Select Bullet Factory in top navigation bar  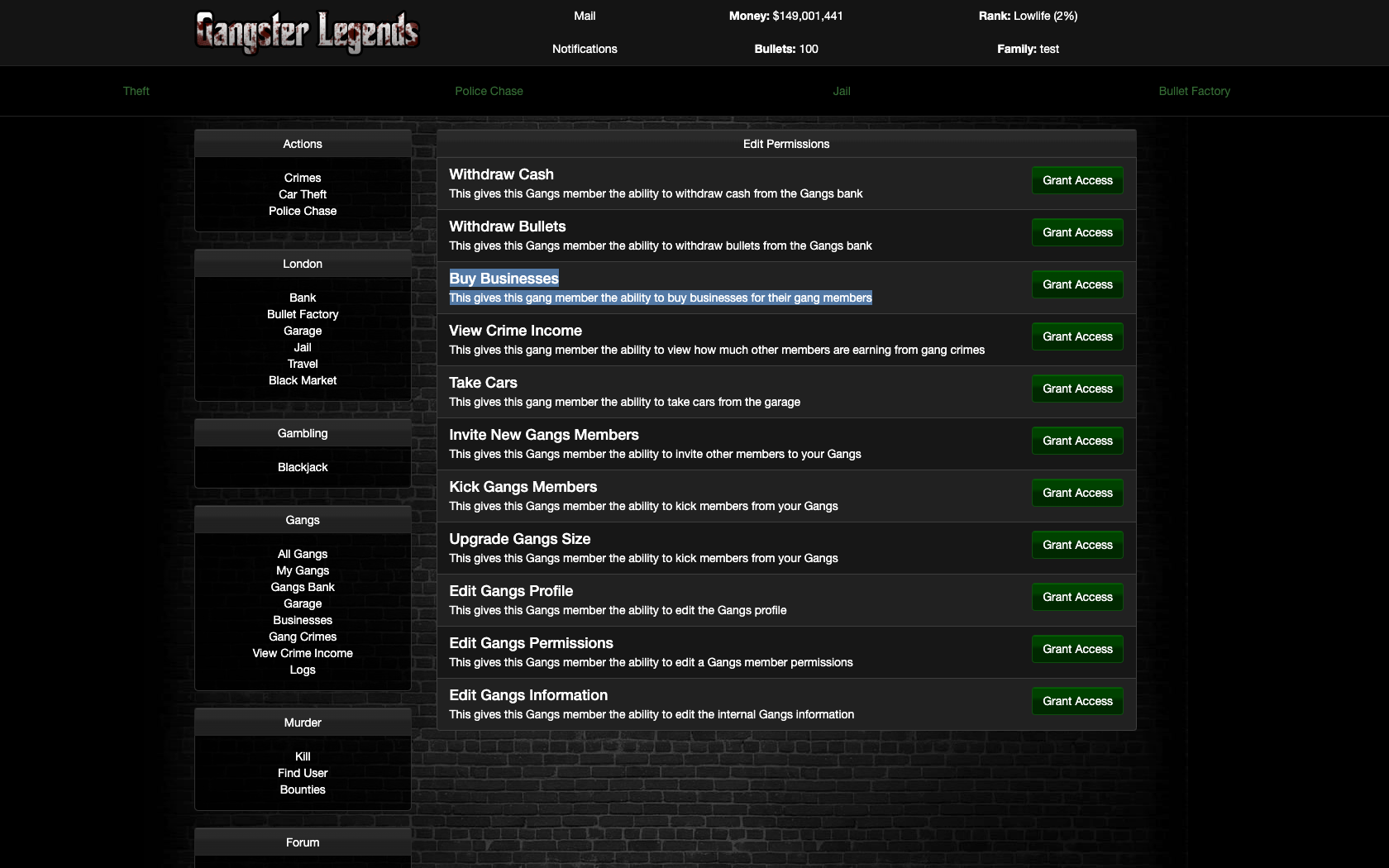click(x=1194, y=91)
